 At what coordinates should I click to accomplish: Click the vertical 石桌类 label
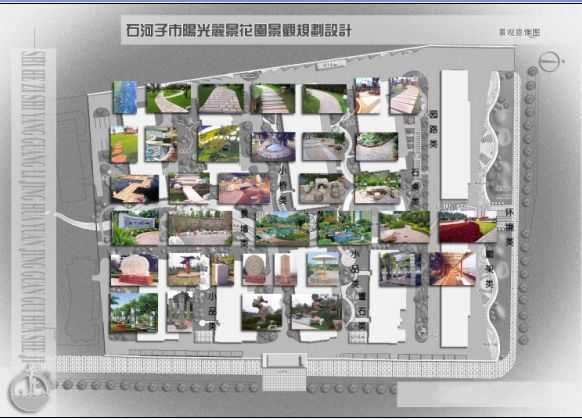point(416,188)
